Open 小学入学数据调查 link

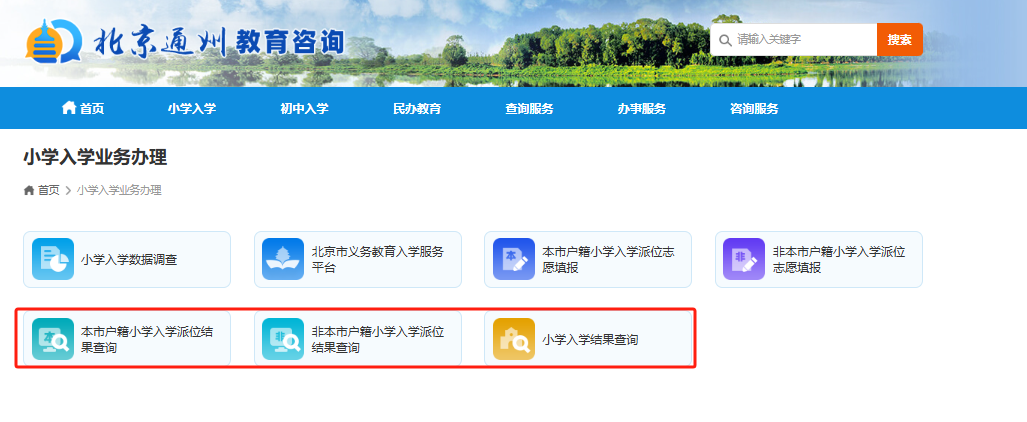pos(127,259)
